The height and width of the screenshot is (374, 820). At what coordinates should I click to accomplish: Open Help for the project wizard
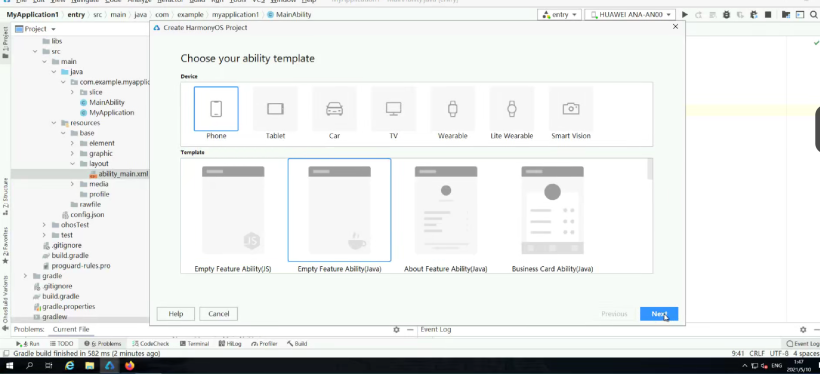[176, 314]
